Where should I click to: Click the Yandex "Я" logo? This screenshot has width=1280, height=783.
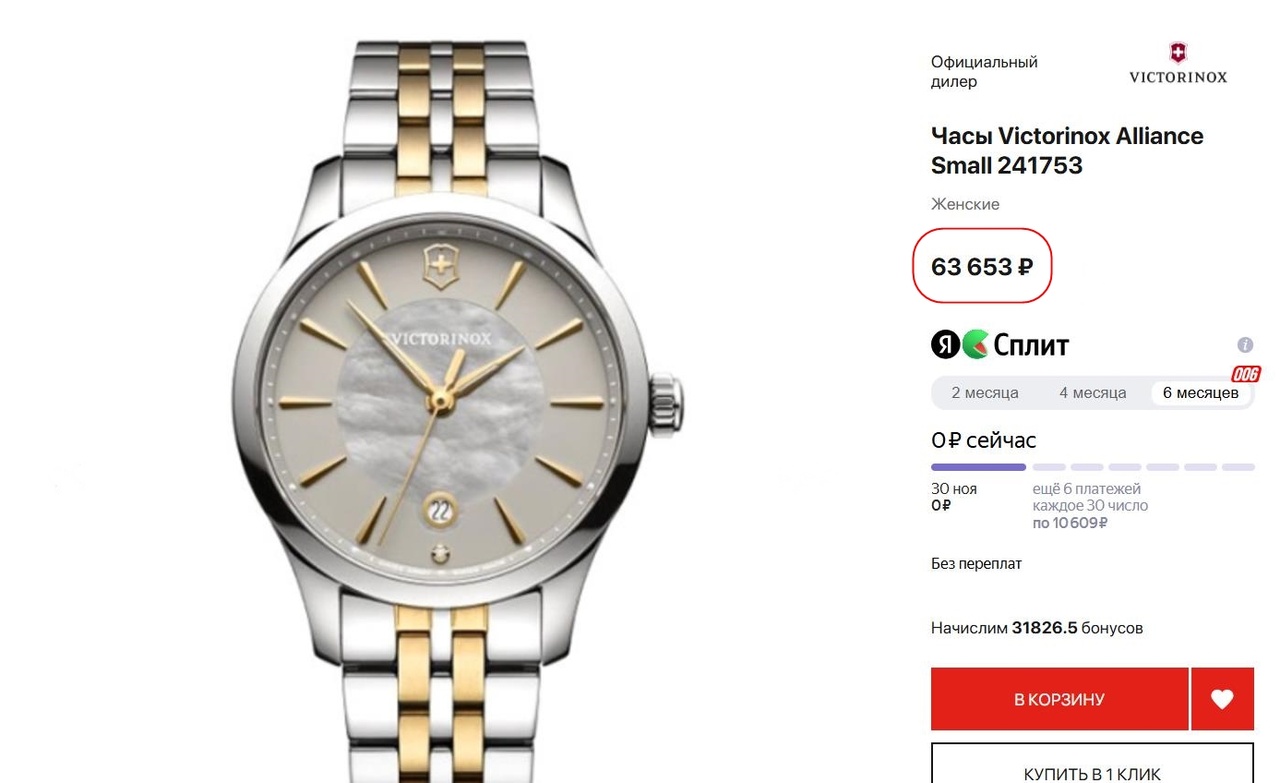945,345
